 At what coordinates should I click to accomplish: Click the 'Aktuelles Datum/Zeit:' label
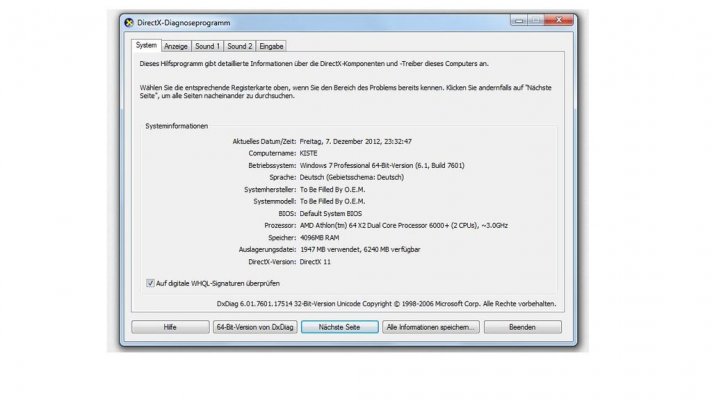[x=264, y=141]
